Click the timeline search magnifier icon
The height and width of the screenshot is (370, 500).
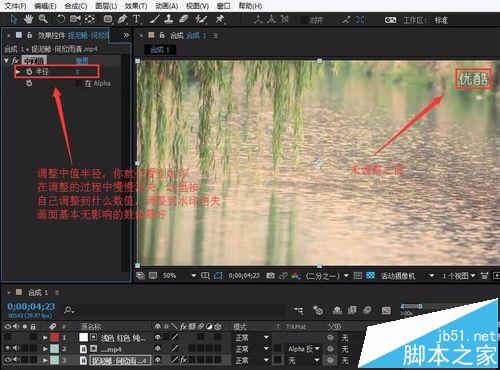[68, 310]
